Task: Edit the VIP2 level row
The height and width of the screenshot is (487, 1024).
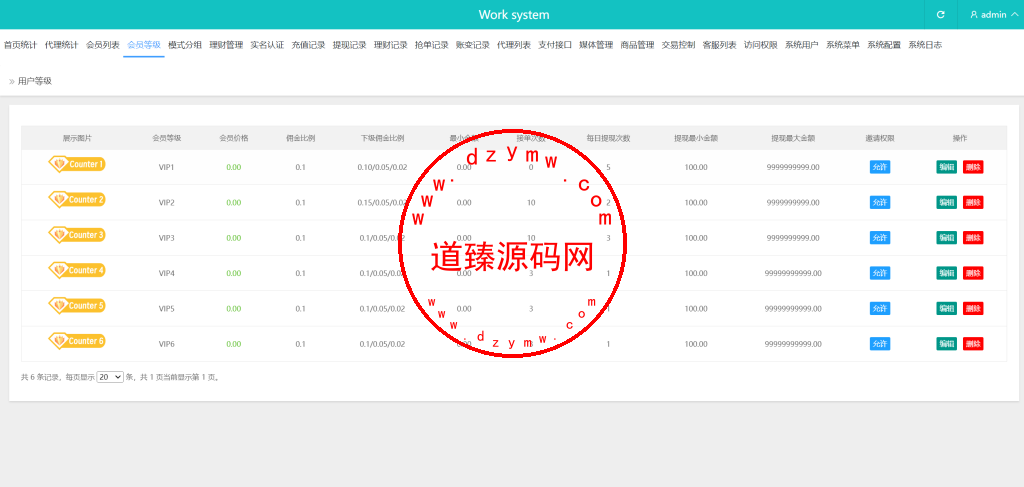Action: click(946, 202)
